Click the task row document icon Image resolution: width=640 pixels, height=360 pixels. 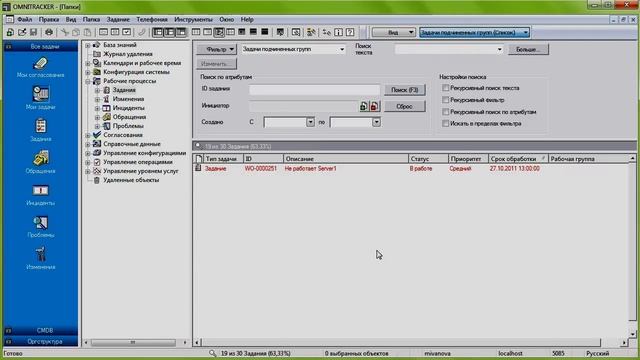tap(198, 168)
